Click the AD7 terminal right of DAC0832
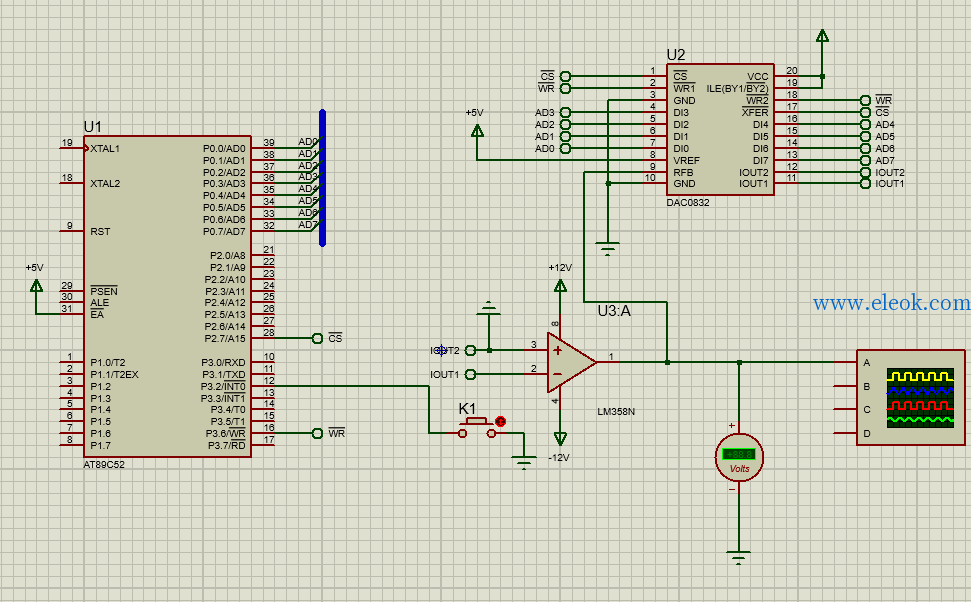Viewport: 971px width, 602px height. tap(865, 160)
